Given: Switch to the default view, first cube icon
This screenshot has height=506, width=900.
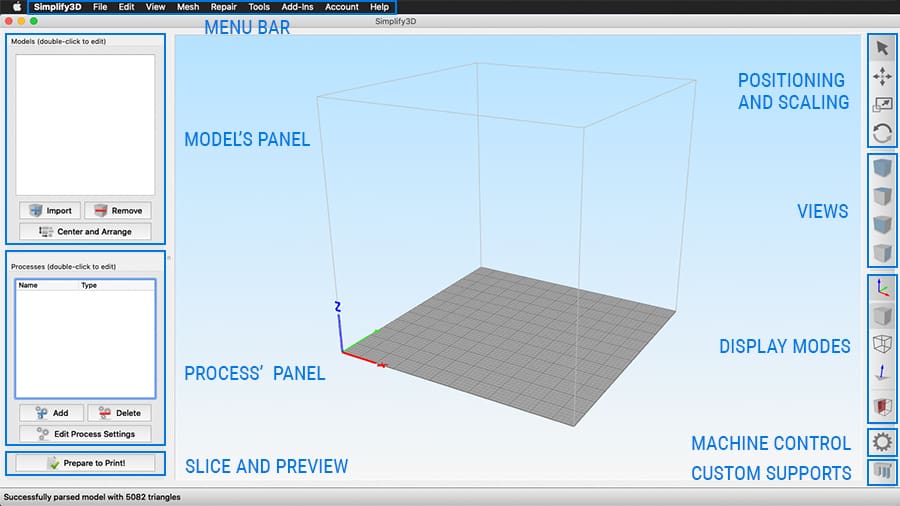Looking at the screenshot, I should click(x=882, y=168).
